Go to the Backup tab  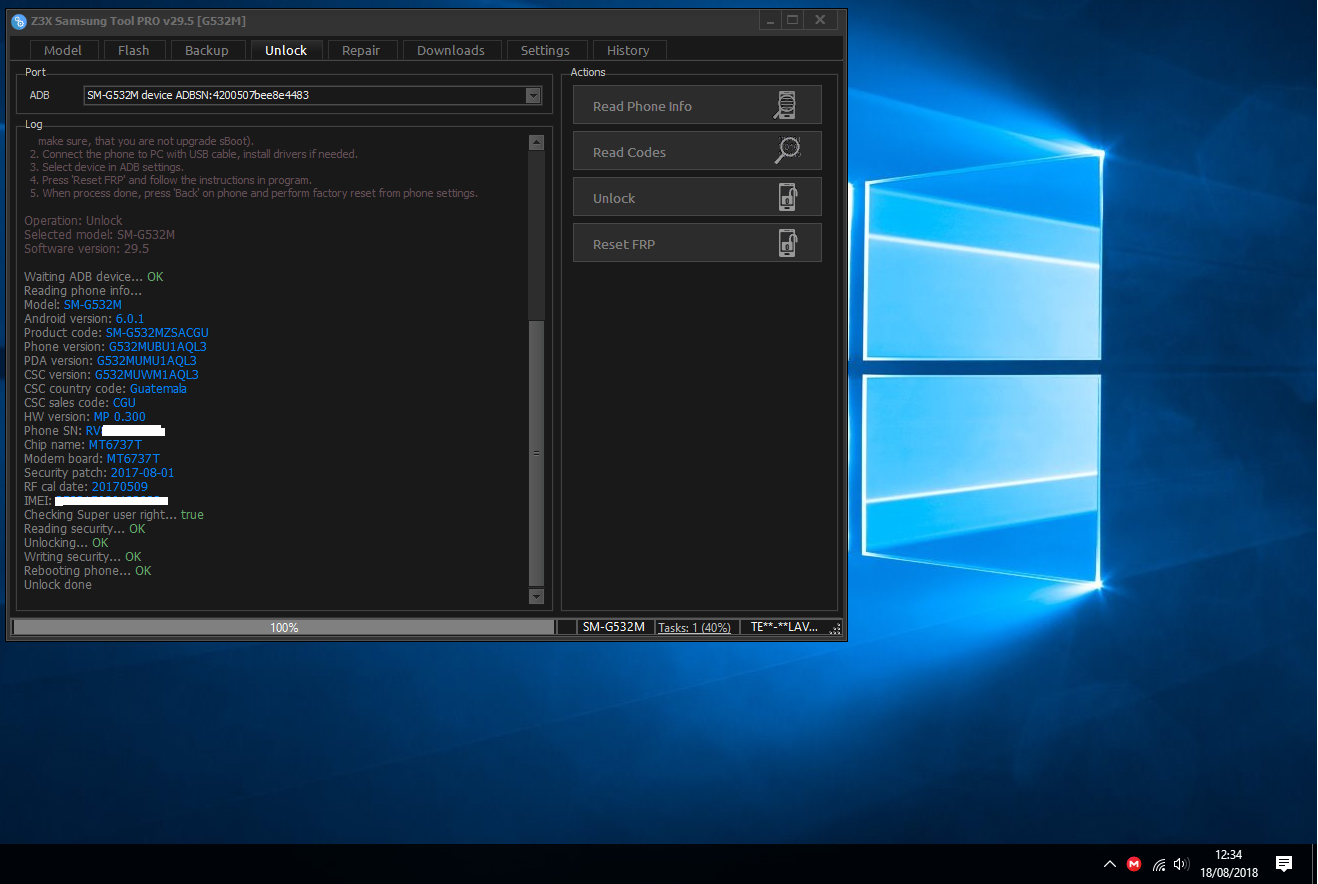(207, 50)
